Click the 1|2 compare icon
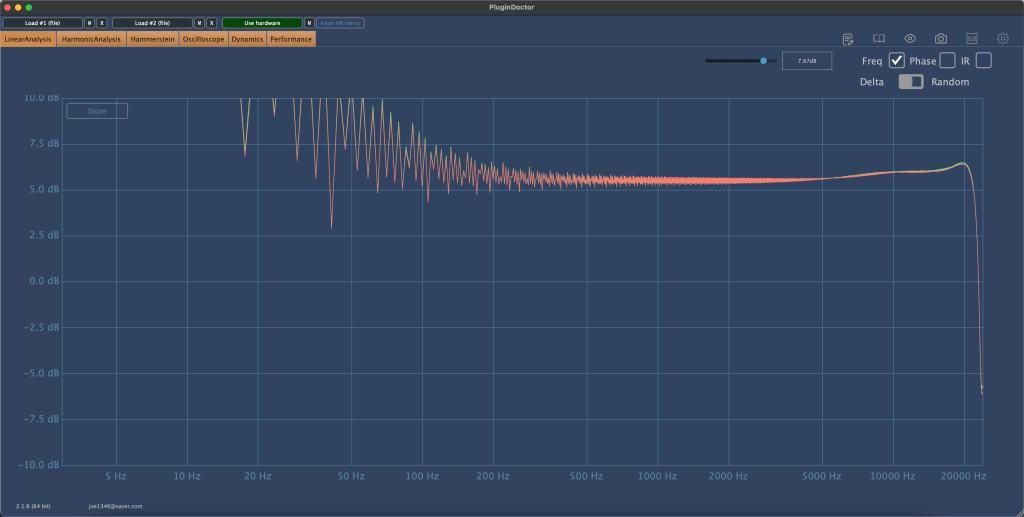This screenshot has height=517, width=1024. point(972,39)
